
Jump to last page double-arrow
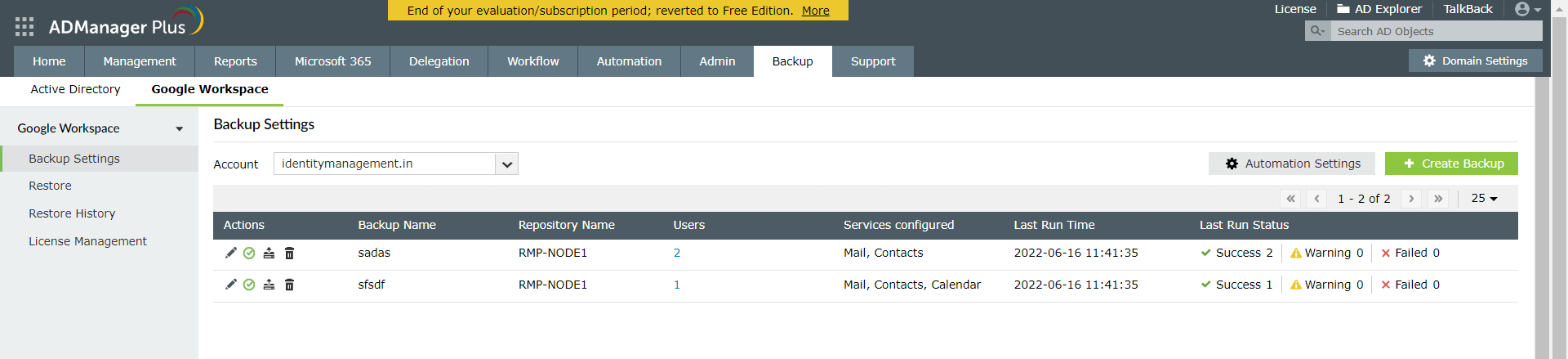click(x=1438, y=199)
